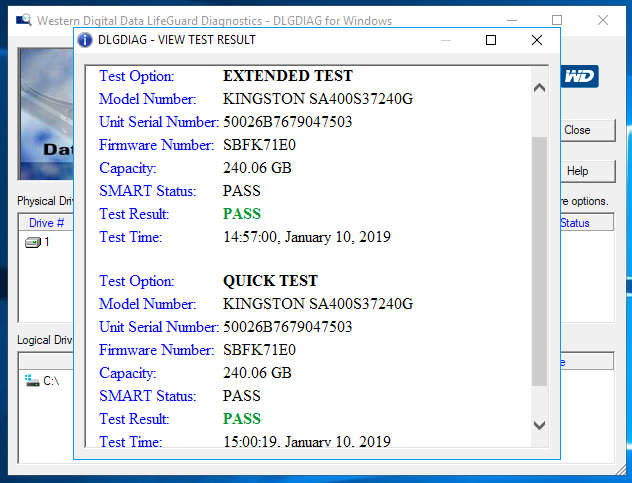
Task: Click the test time 15:00:19, January 10, 2019
Action: pos(307,441)
